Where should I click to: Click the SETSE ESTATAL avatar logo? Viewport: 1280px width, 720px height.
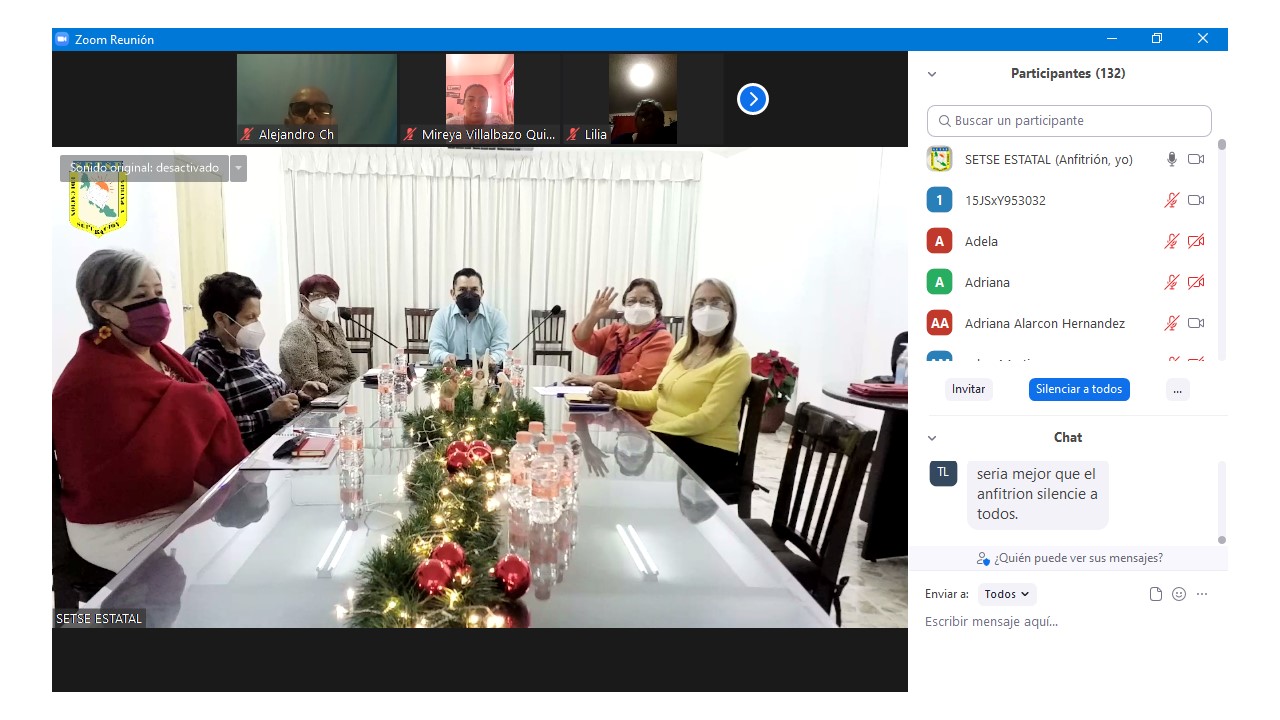tap(939, 159)
